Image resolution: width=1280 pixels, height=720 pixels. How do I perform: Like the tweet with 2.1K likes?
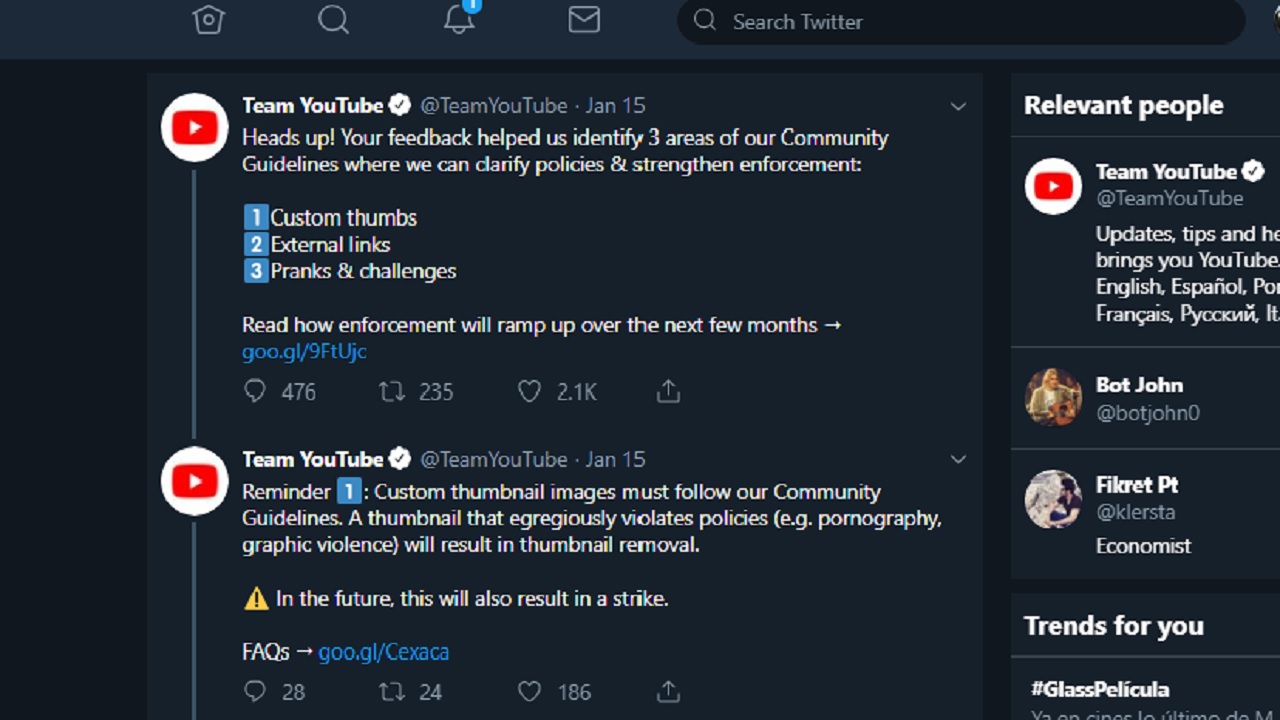pyautogui.click(x=529, y=391)
